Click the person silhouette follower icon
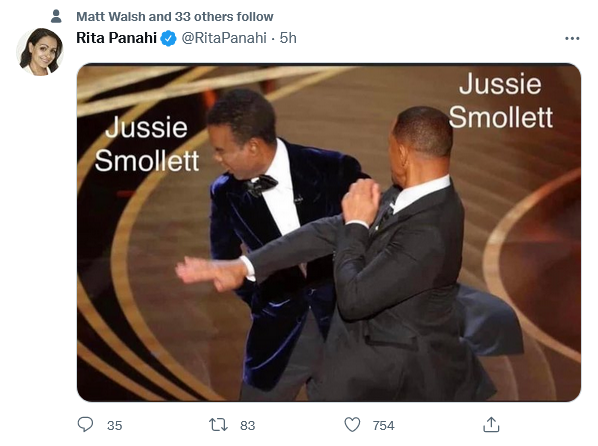The height and width of the screenshot is (446, 598). coord(56,16)
